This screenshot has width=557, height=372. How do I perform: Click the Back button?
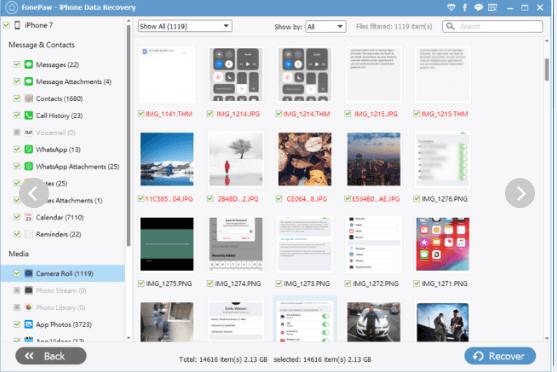51,356
